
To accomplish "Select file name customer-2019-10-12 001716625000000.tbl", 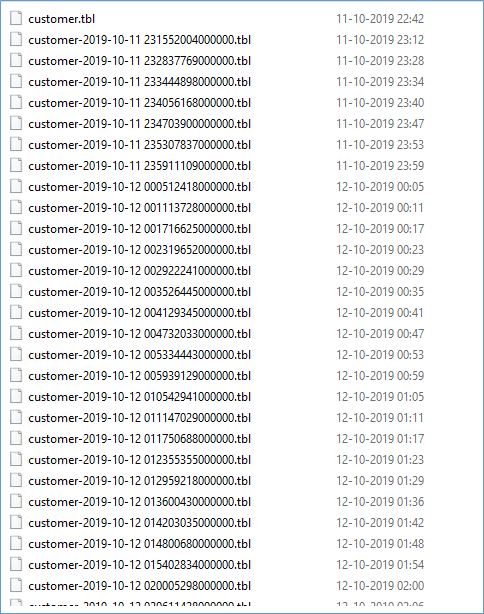I will pyautogui.click(x=139, y=229).
